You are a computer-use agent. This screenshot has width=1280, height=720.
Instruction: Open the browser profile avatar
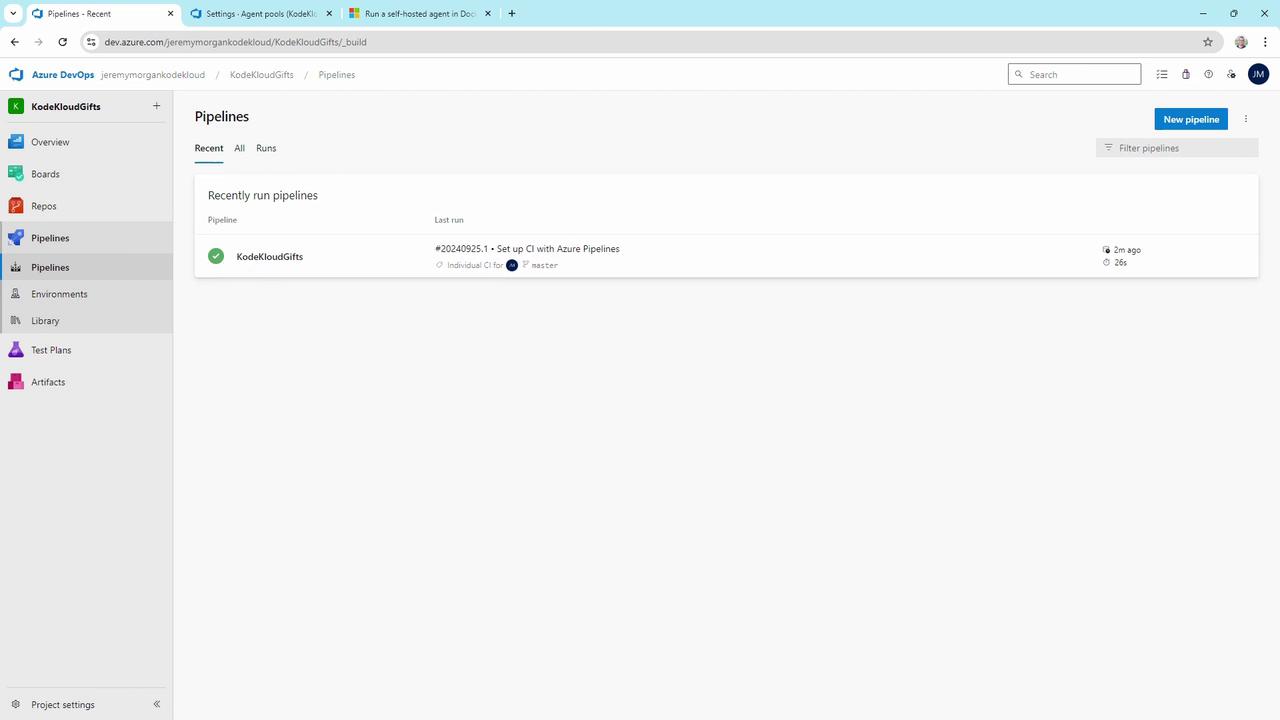(x=1241, y=42)
